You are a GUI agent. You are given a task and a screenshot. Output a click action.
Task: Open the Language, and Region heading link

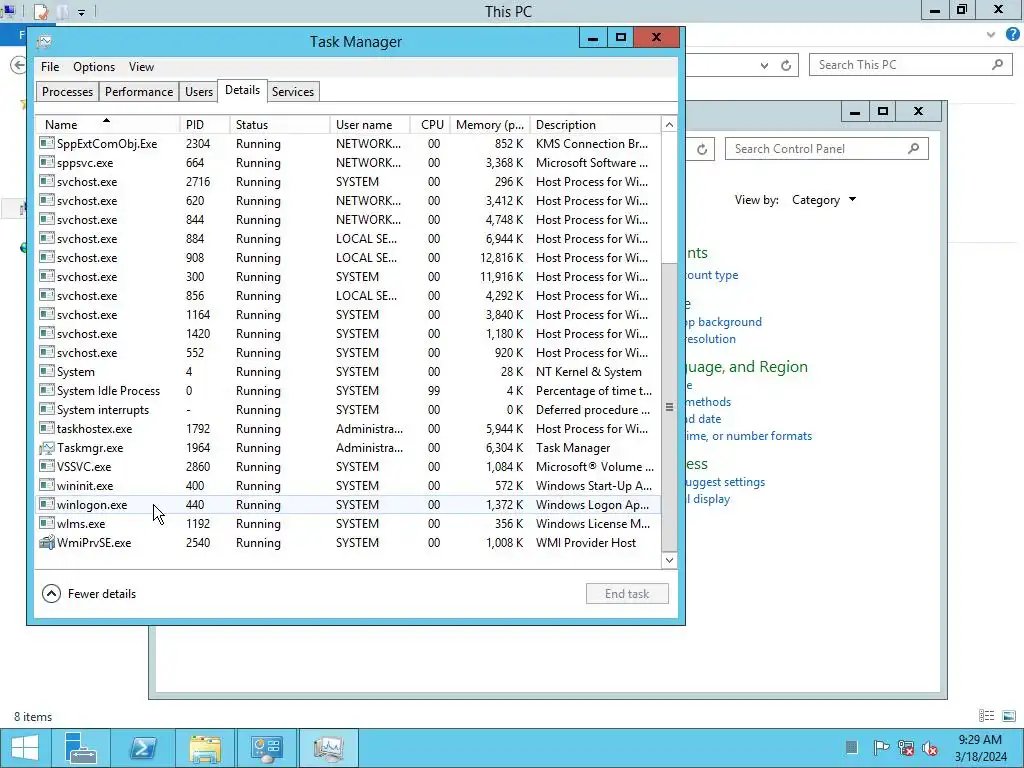pos(746,367)
